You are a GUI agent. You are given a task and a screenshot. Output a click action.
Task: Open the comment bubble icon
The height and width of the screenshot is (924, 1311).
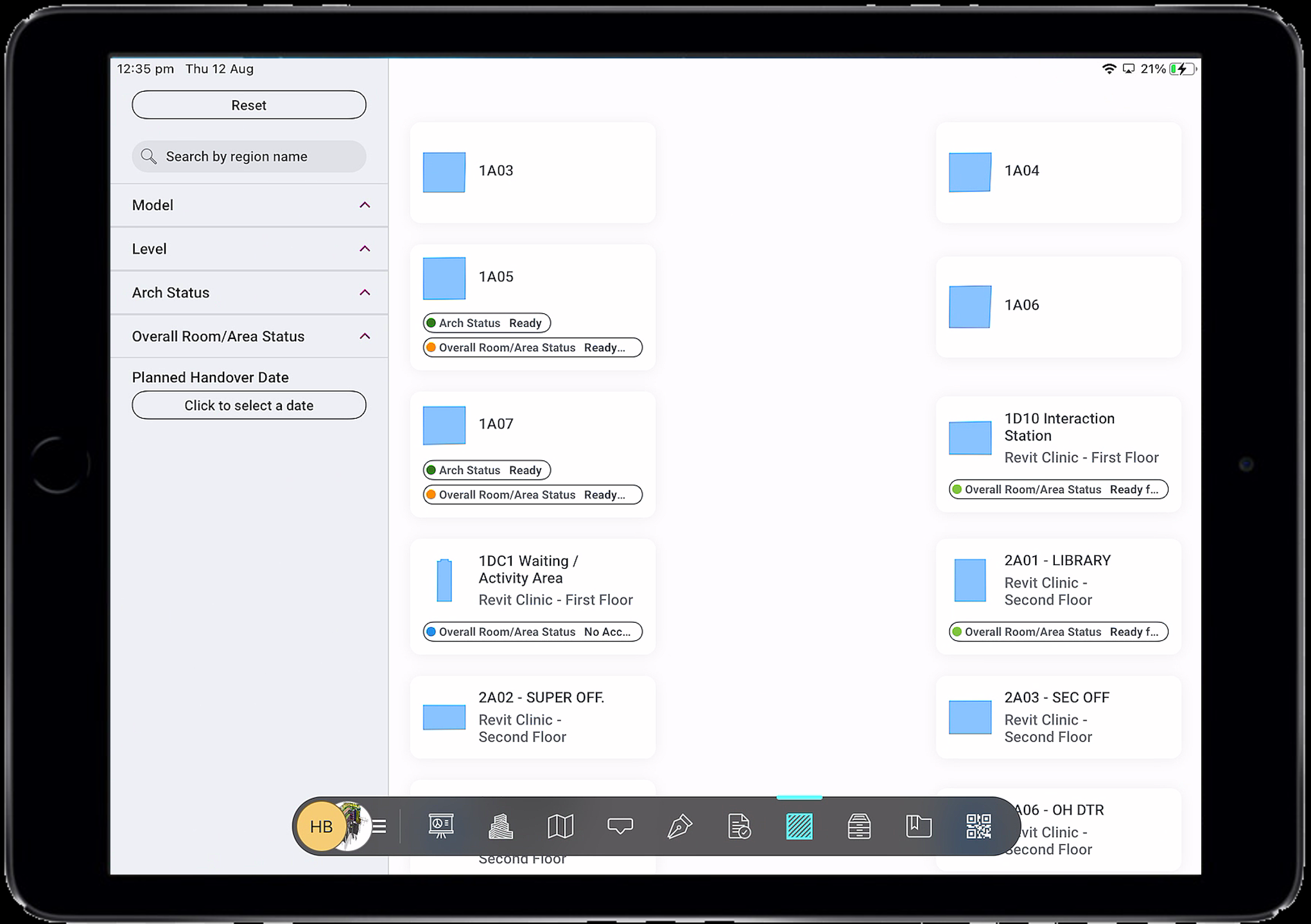(620, 826)
